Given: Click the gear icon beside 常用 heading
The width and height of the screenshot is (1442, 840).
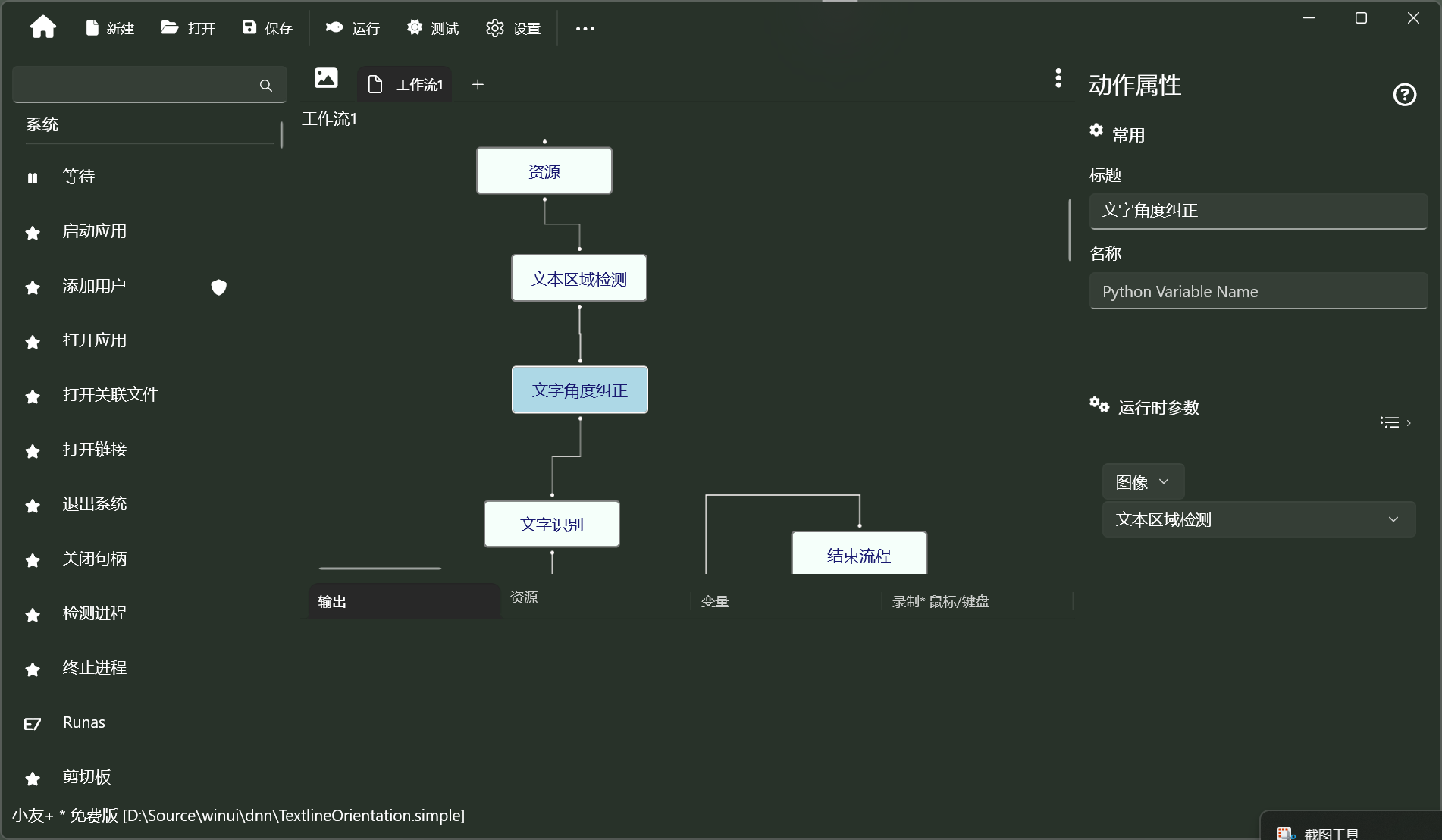Looking at the screenshot, I should [x=1096, y=130].
